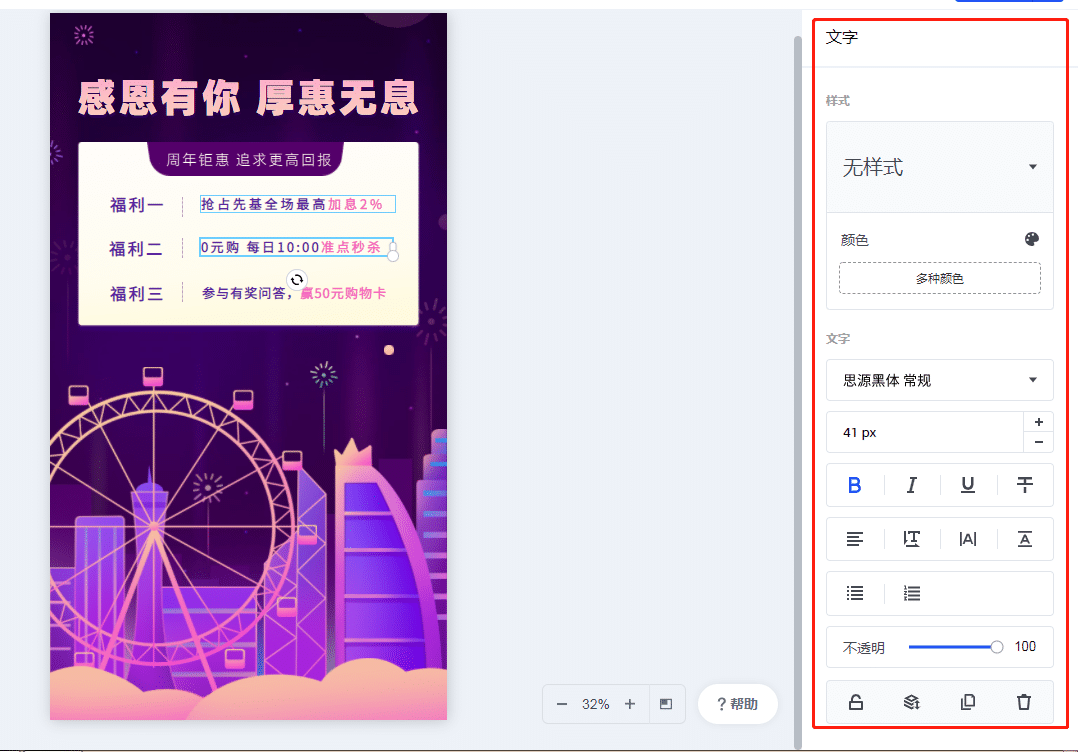Increase font size with plus stepper
The image size is (1078, 752).
(1039, 422)
